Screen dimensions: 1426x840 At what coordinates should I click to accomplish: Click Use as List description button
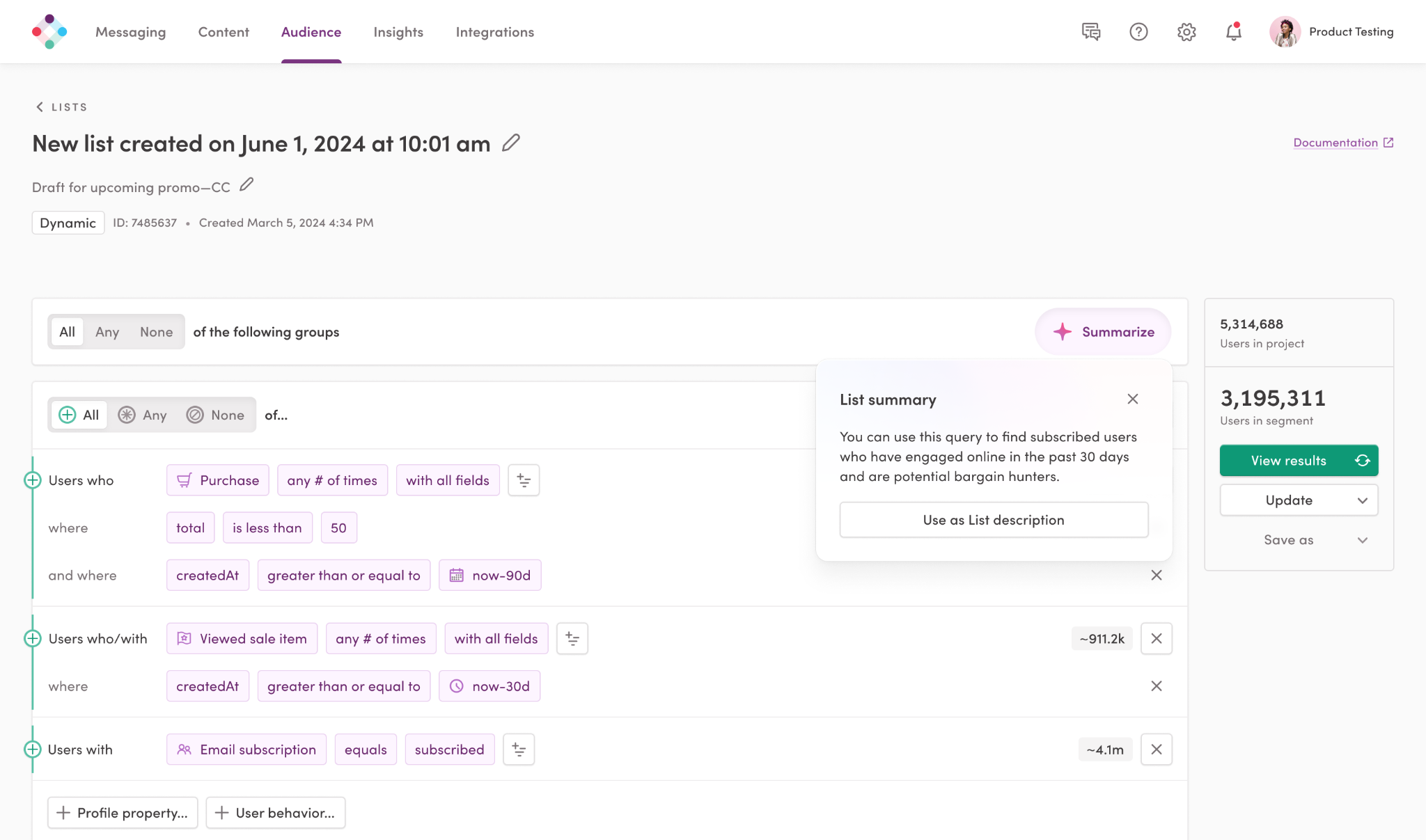pyautogui.click(x=994, y=520)
